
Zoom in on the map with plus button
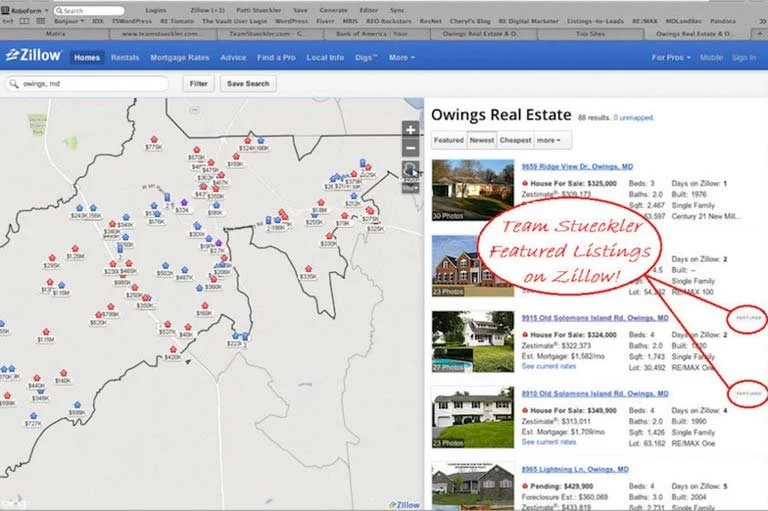[410, 130]
